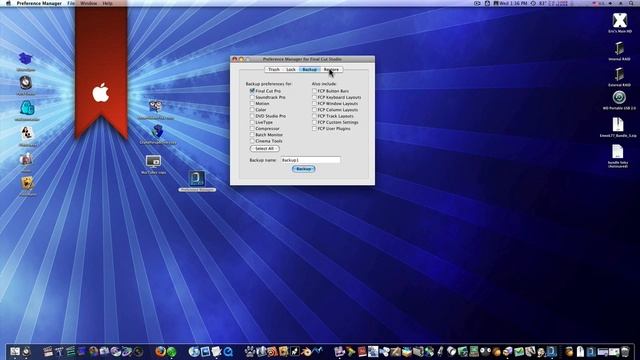Switch to the Restore tab
640x360 pixels.
point(331,69)
